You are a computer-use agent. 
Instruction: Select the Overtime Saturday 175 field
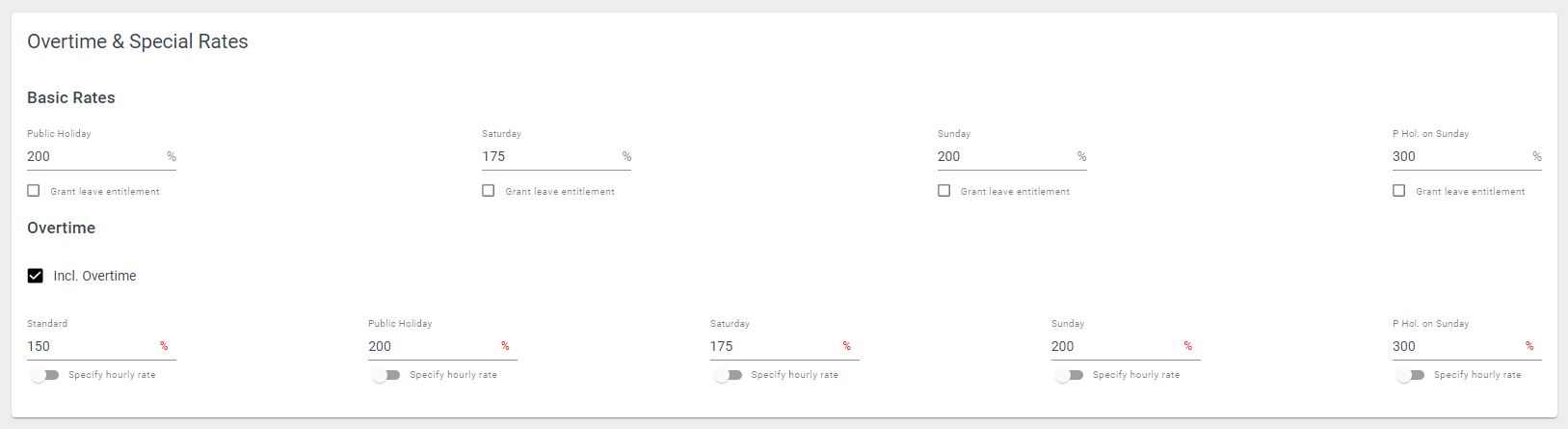pyautogui.click(x=784, y=346)
